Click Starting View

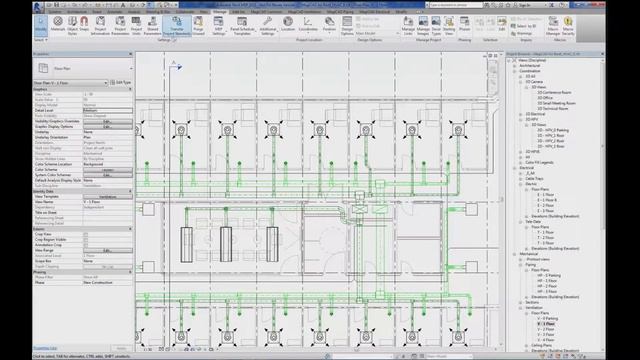tap(449, 26)
